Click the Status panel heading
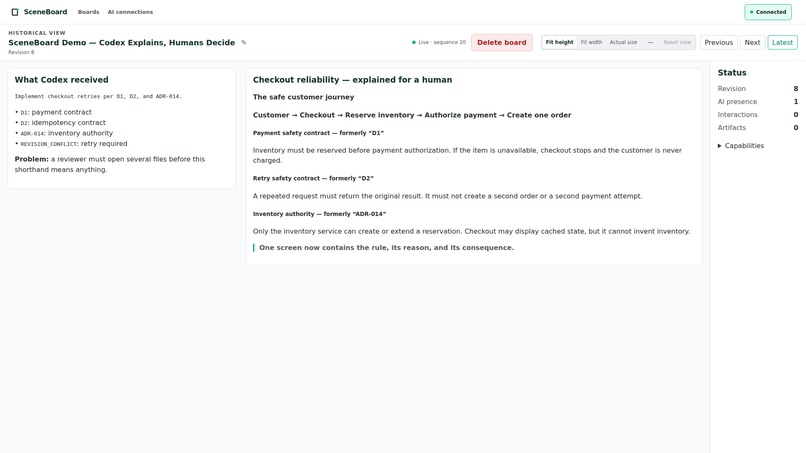 point(731,73)
